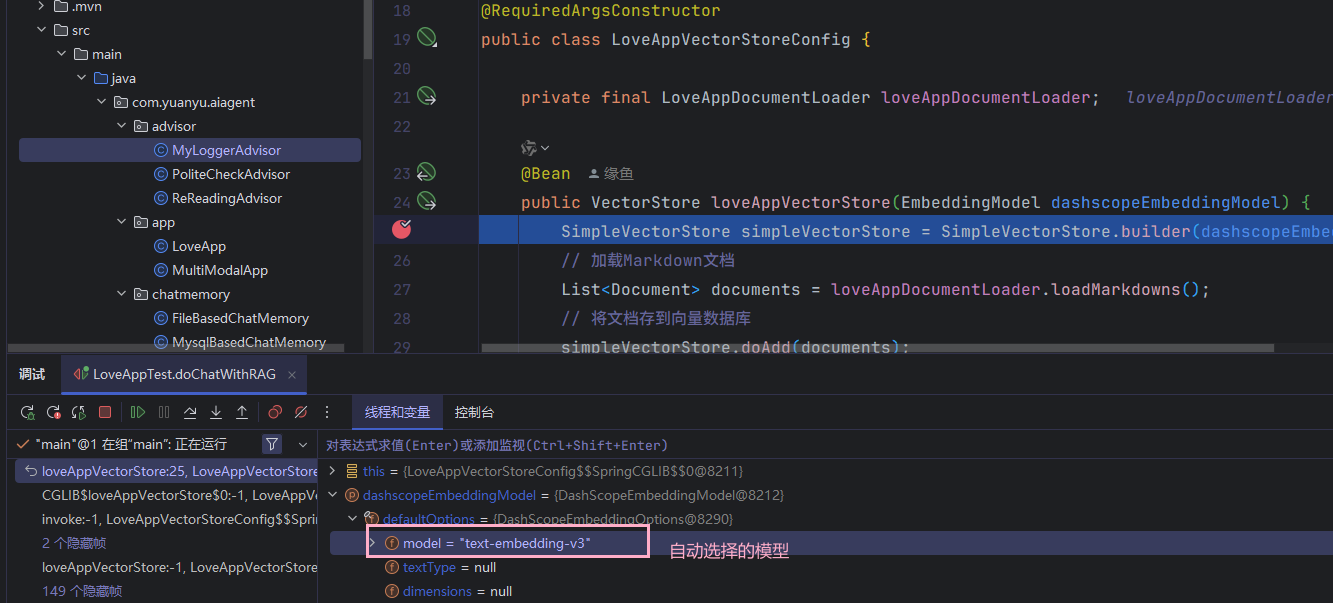This screenshot has width=1333, height=603.
Task: Click the '149 个隐藏帧' hidden frames link
Action: (82, 591)
